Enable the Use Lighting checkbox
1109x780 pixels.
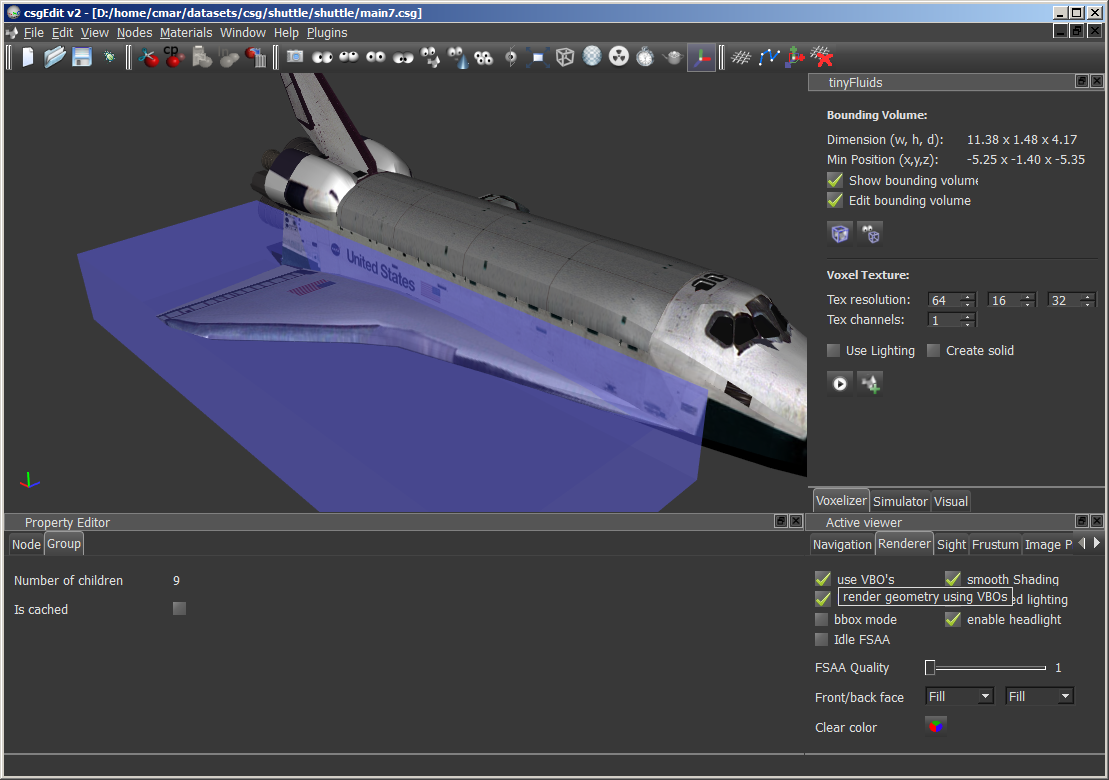pyautogui.click(x=834, y=351)
